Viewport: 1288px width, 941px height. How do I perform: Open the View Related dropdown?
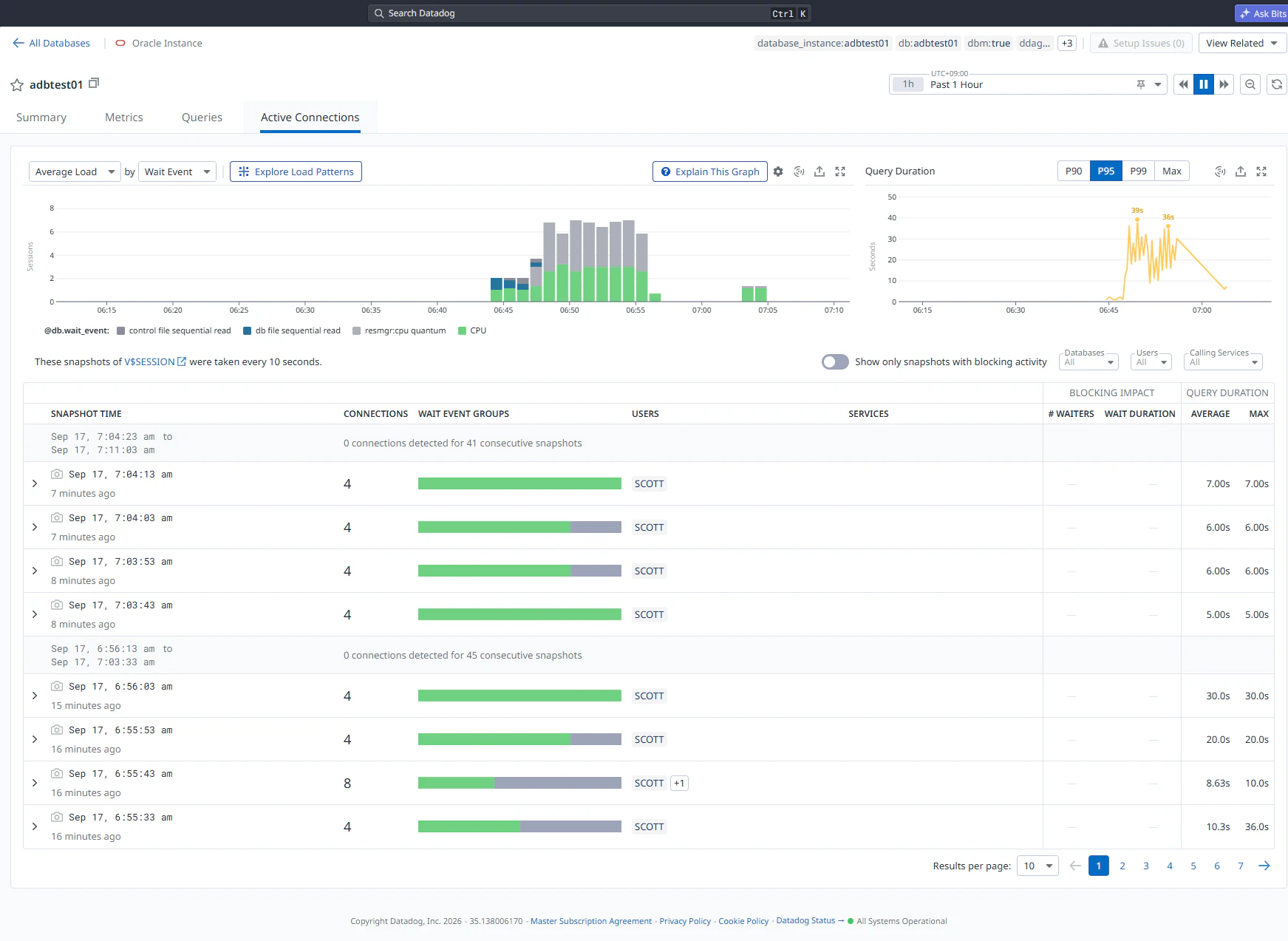pos(1242,43)
